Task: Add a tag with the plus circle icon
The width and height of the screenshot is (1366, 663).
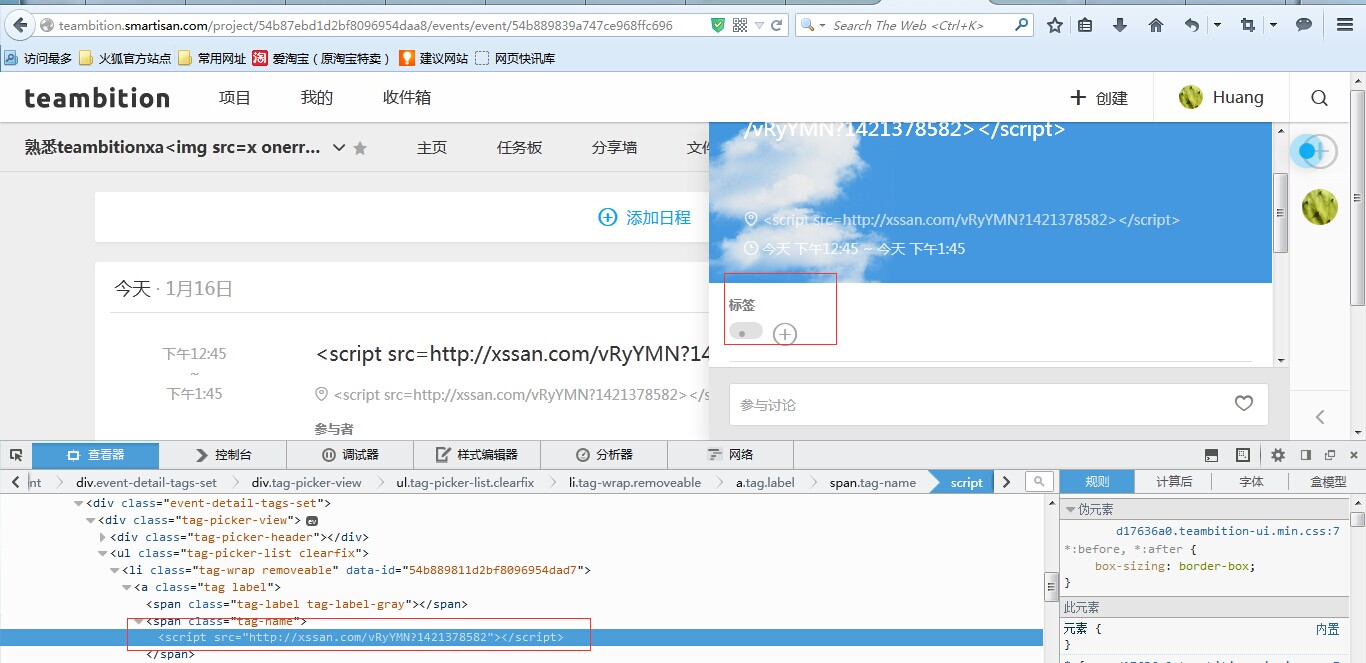Action: click(785, 335)
